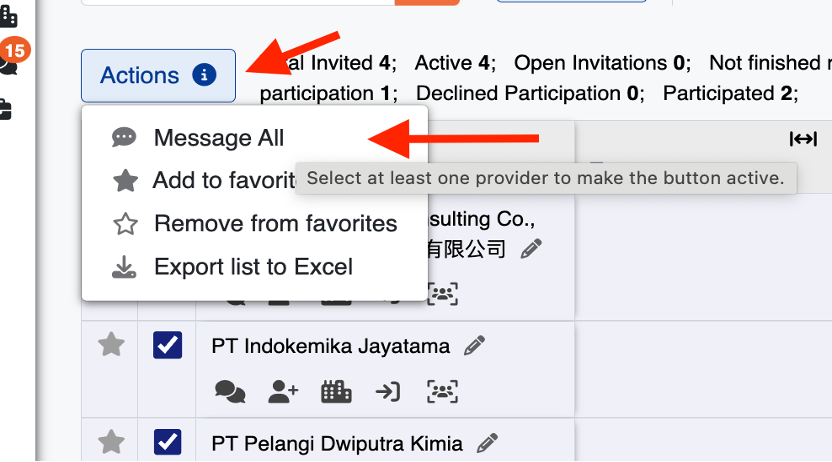
Task: Select Export list to Excel
Action: tap(255, 267)
